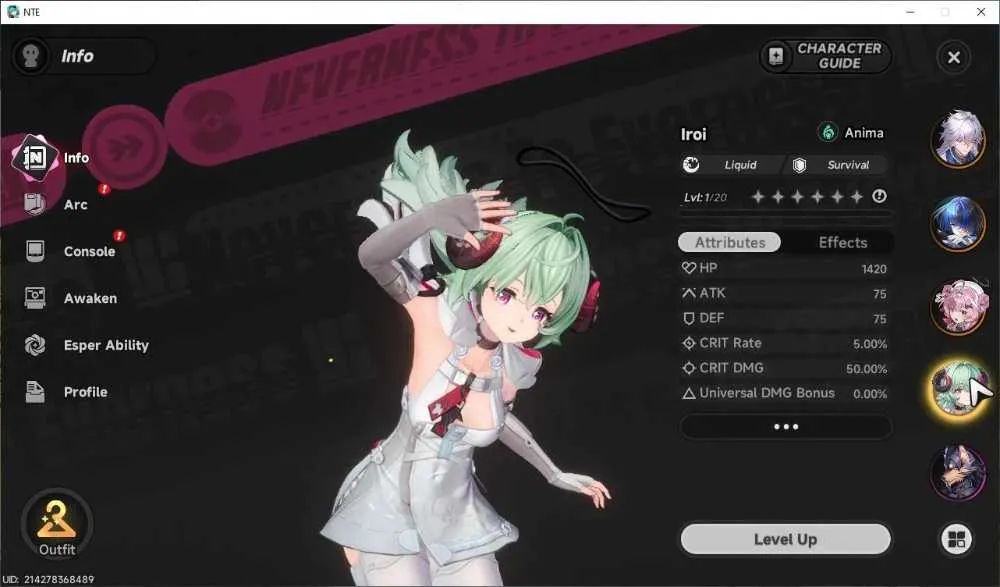
Task: Click the CRIT DMG 50.00% value
Action: click(866, 369)
